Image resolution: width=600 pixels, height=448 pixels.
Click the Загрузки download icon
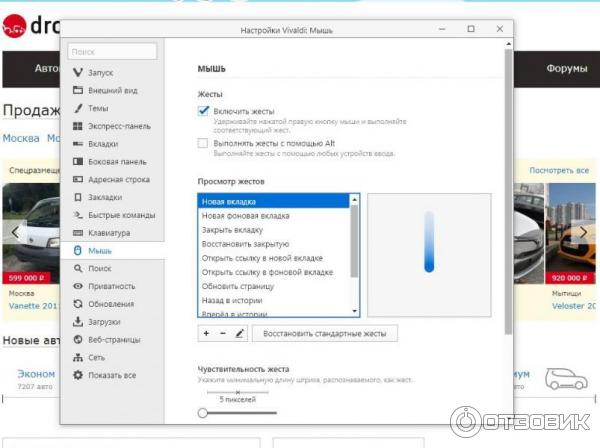pyautogui.click(x=78, y=322)
